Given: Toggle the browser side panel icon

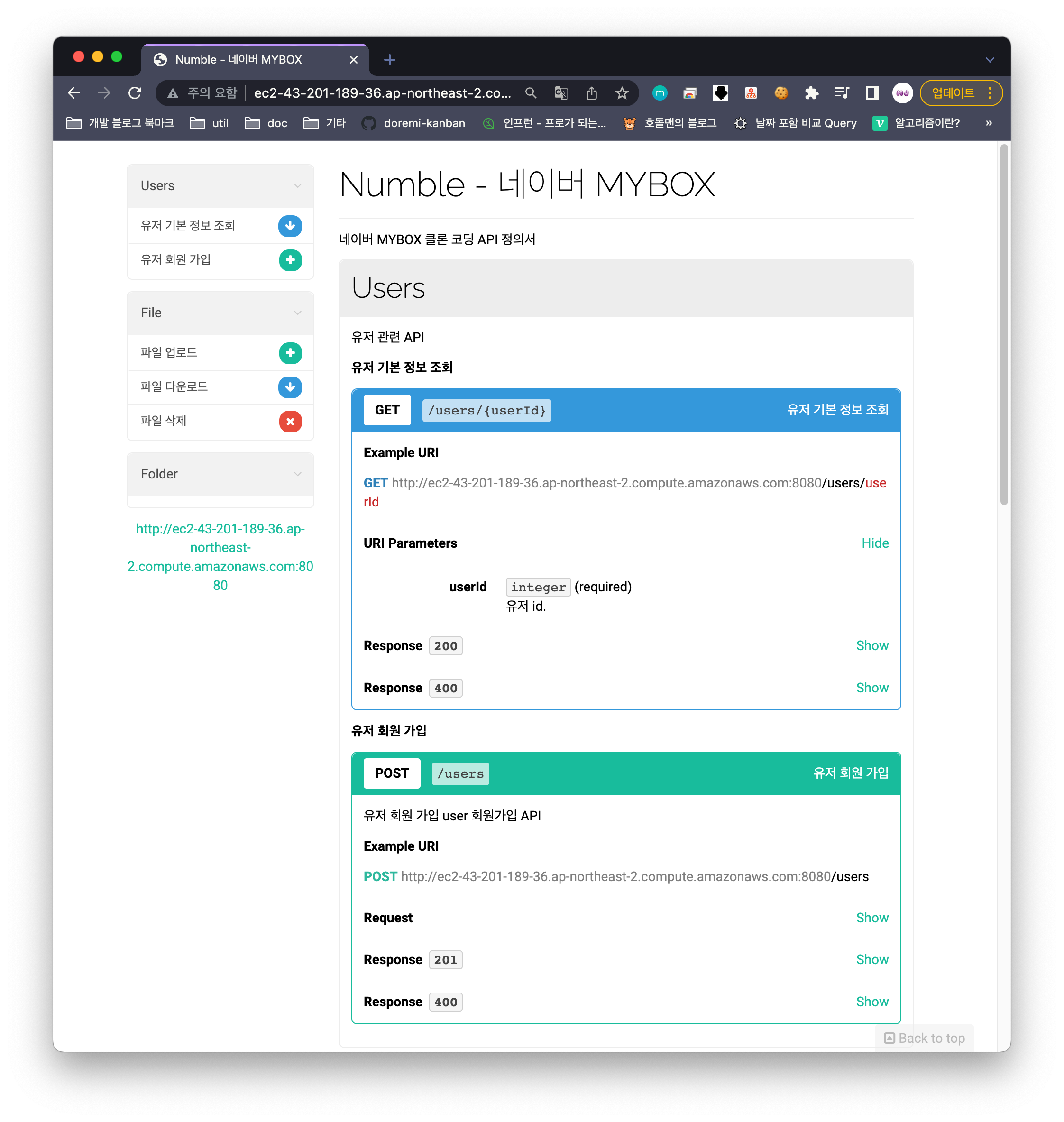Looking at the screenshot, I should [872, 93].
